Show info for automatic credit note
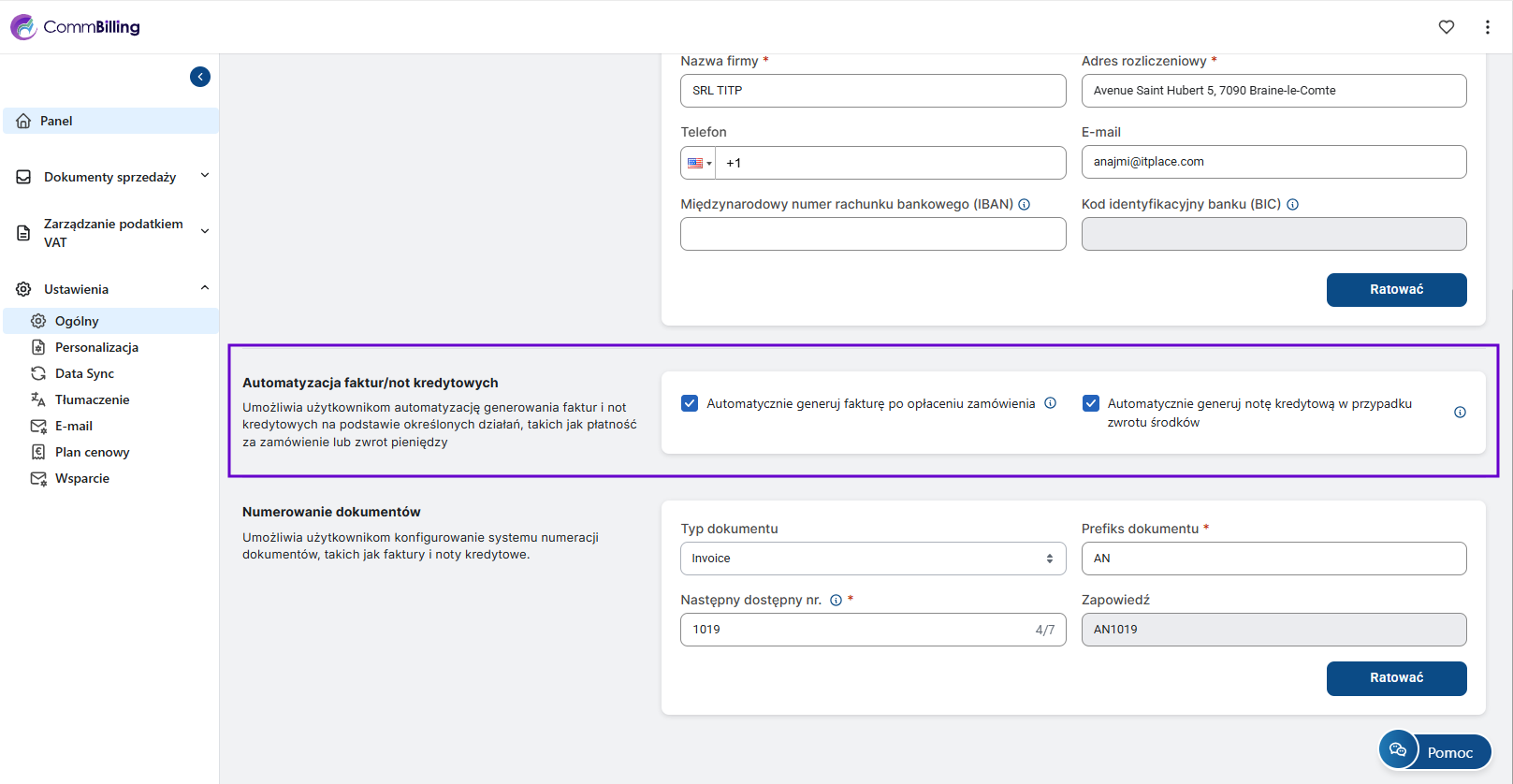The height and width of the screenshot is (784, 1513). pyautogui.click(x=1460, y=413)
